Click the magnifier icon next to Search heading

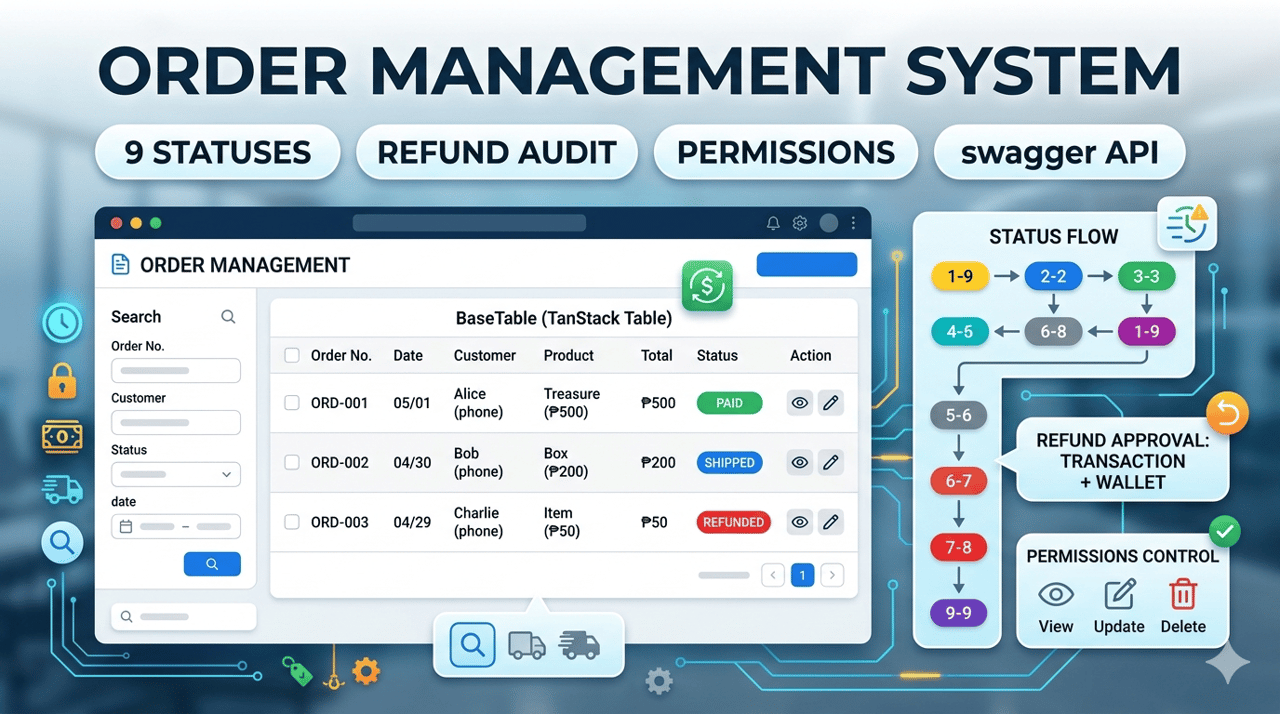(228, 317)
